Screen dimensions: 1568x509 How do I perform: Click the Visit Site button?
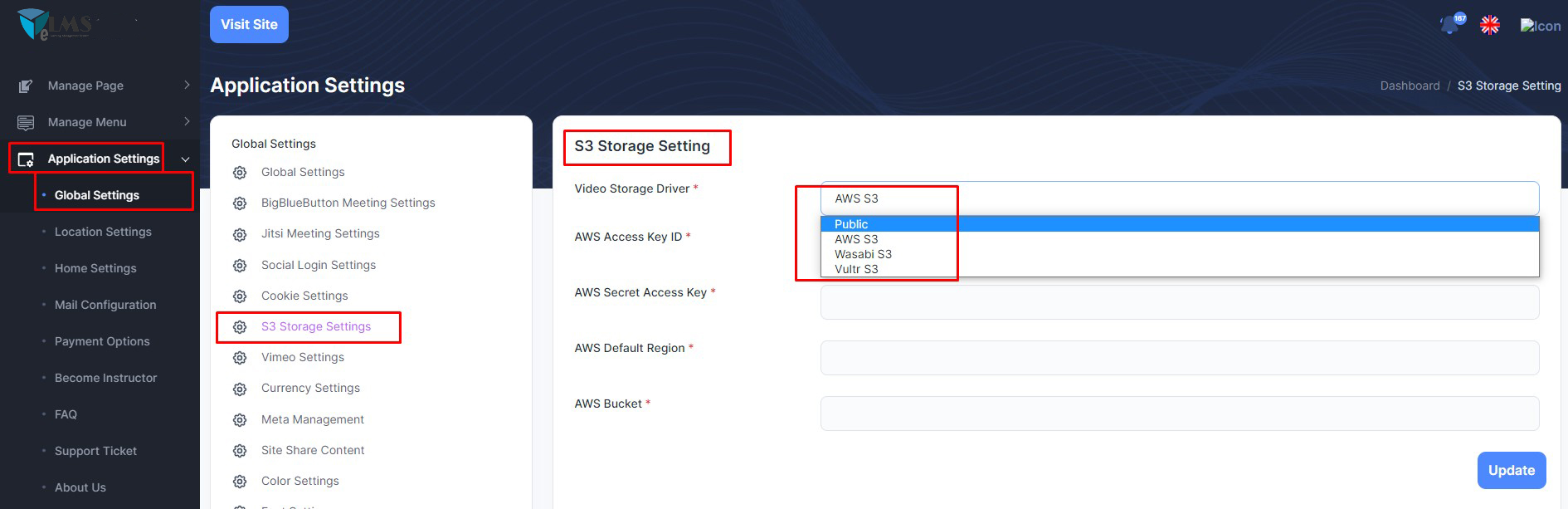point(249,24)
